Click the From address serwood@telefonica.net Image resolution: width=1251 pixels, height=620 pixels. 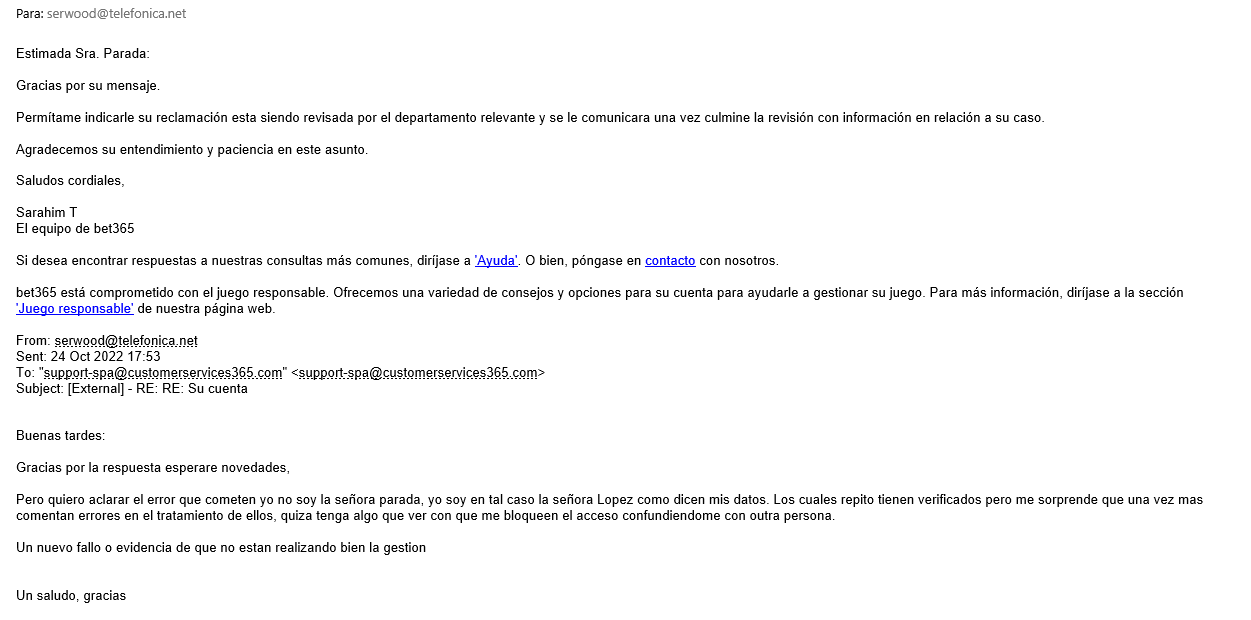[x=126, y=341]
